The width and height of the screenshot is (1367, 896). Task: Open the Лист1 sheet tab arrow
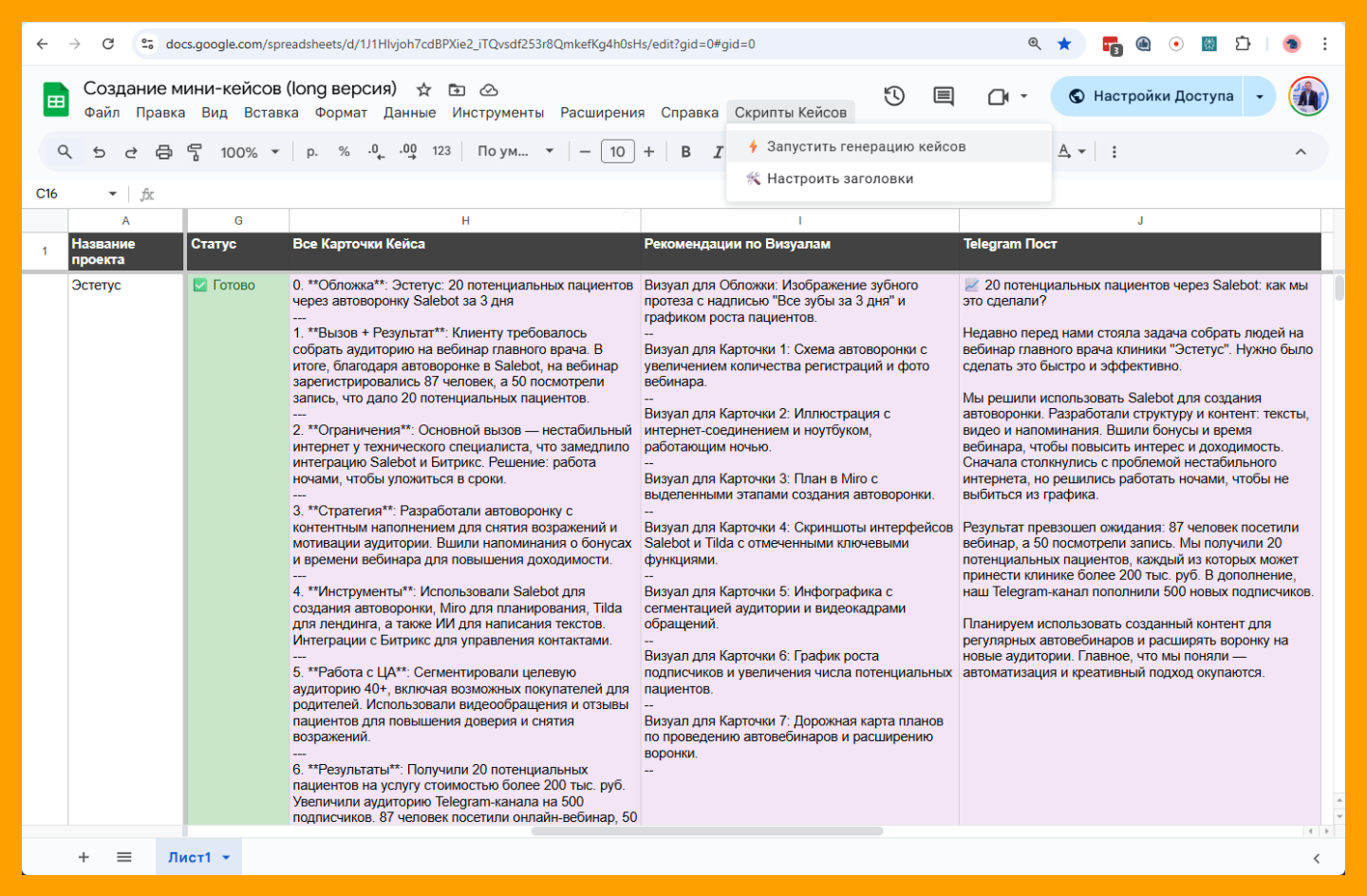pos(226,857)
